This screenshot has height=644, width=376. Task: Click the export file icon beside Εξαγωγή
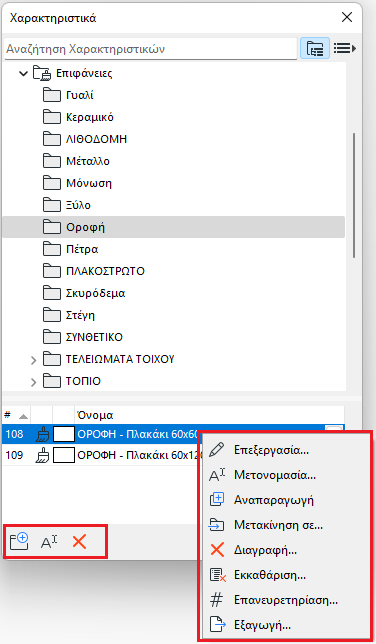[217, 625]
